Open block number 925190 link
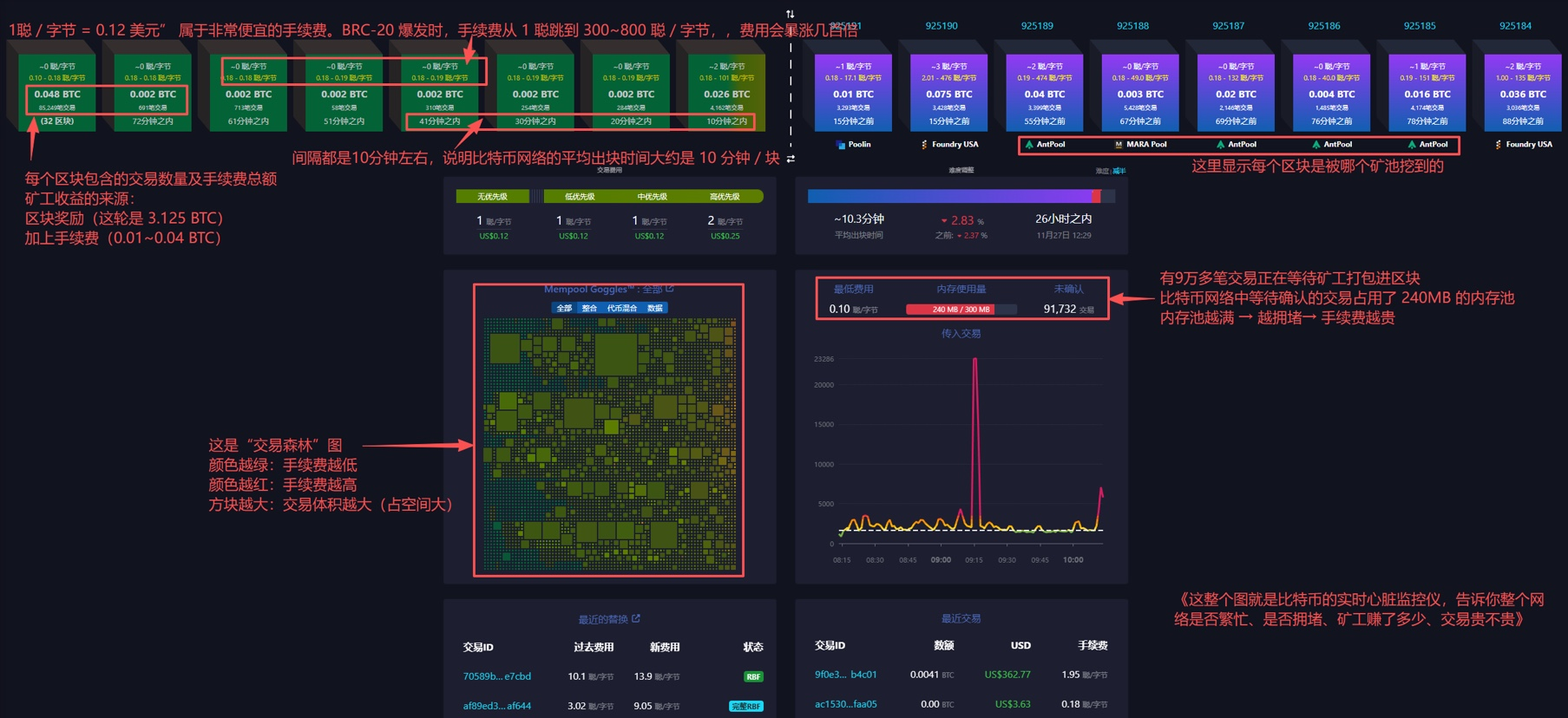Viewport: 1568px width, 718px height. pyautogui.click(x=941, y=26)
